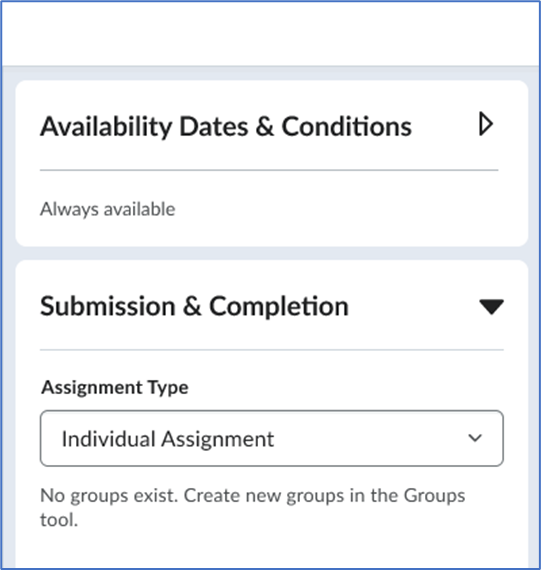Click the 'Assignment Type' field label
This screenshot has width=541, height=570.
coord(115,388)
